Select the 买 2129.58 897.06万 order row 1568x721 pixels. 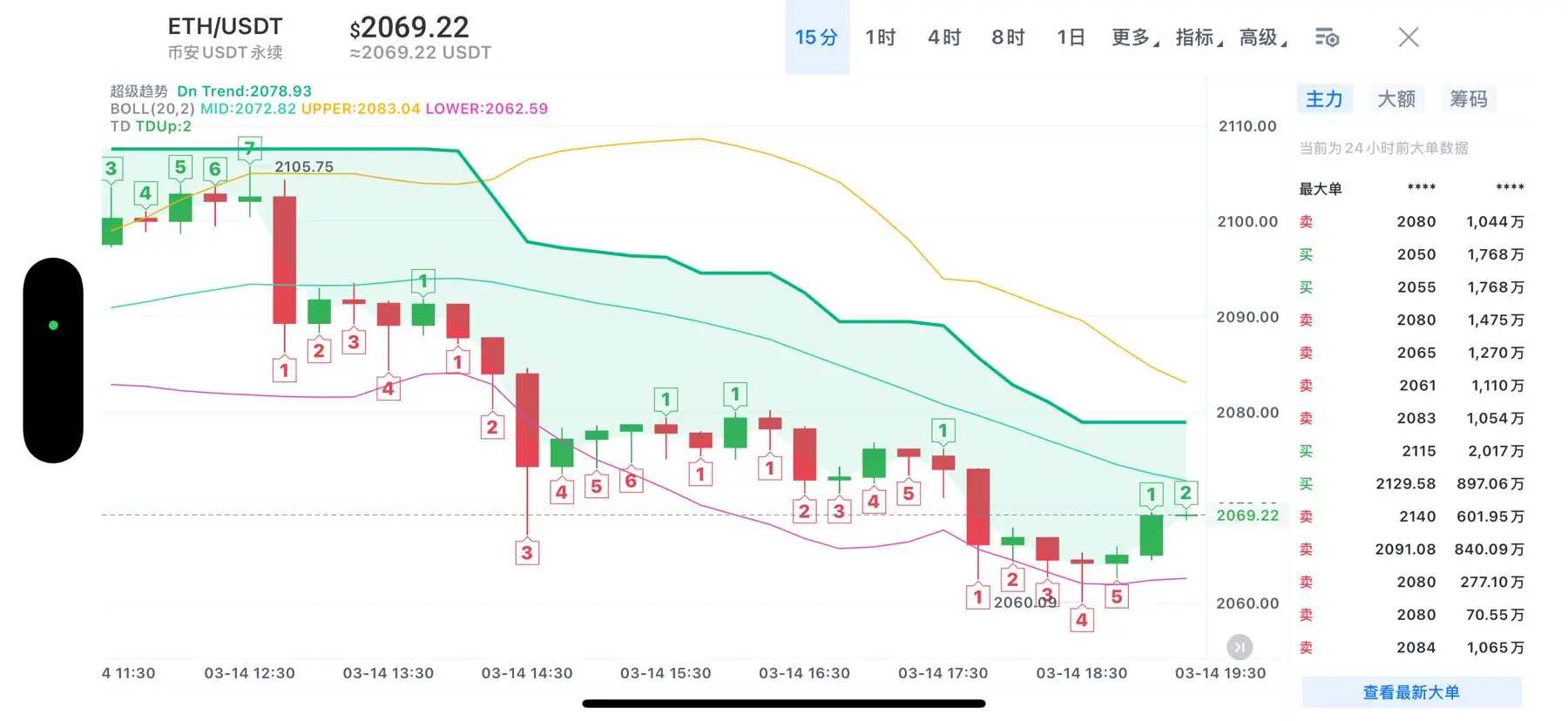[x=1411, y=484]
